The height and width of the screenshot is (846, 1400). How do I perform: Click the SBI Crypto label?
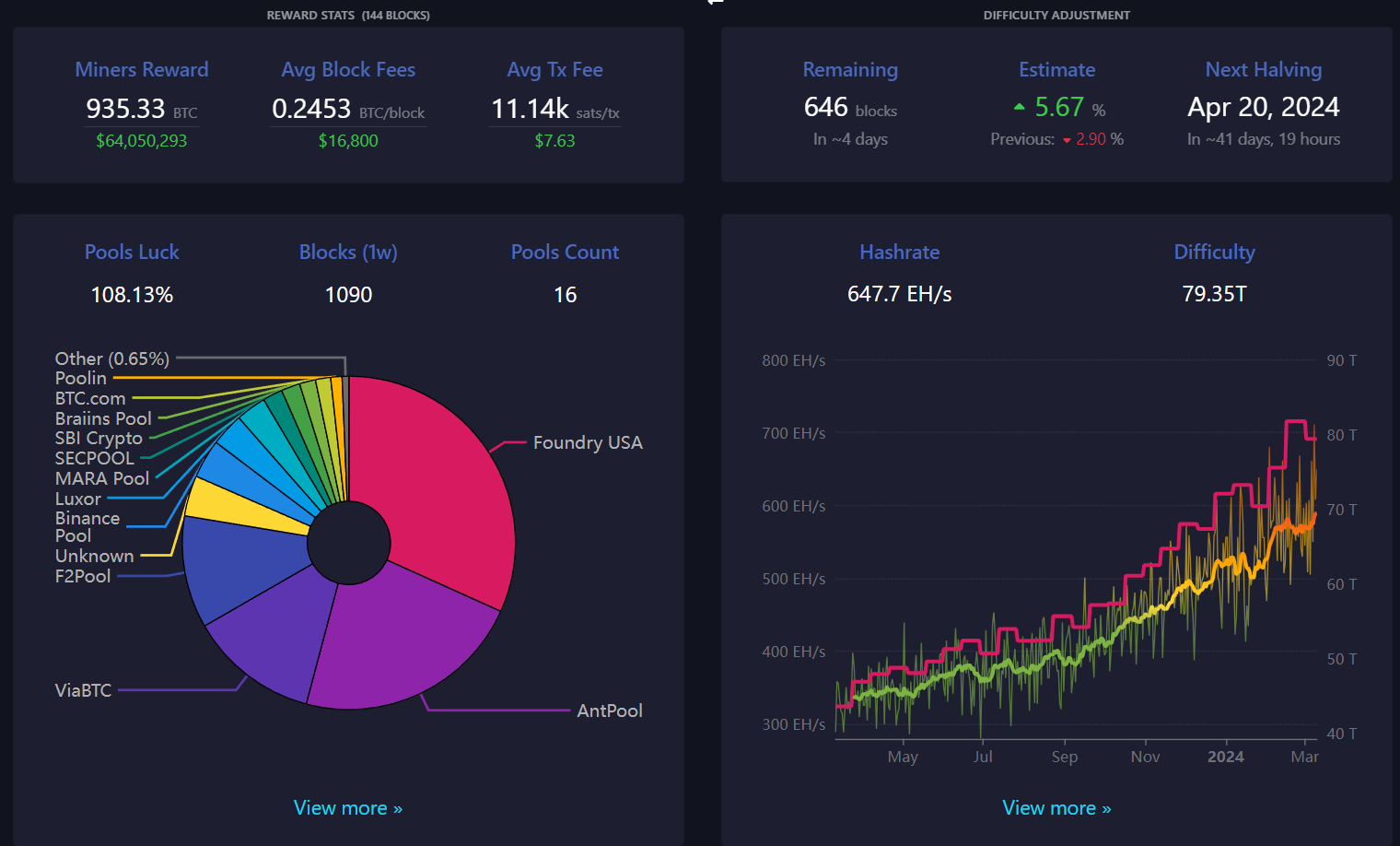[x=99, y=439]
